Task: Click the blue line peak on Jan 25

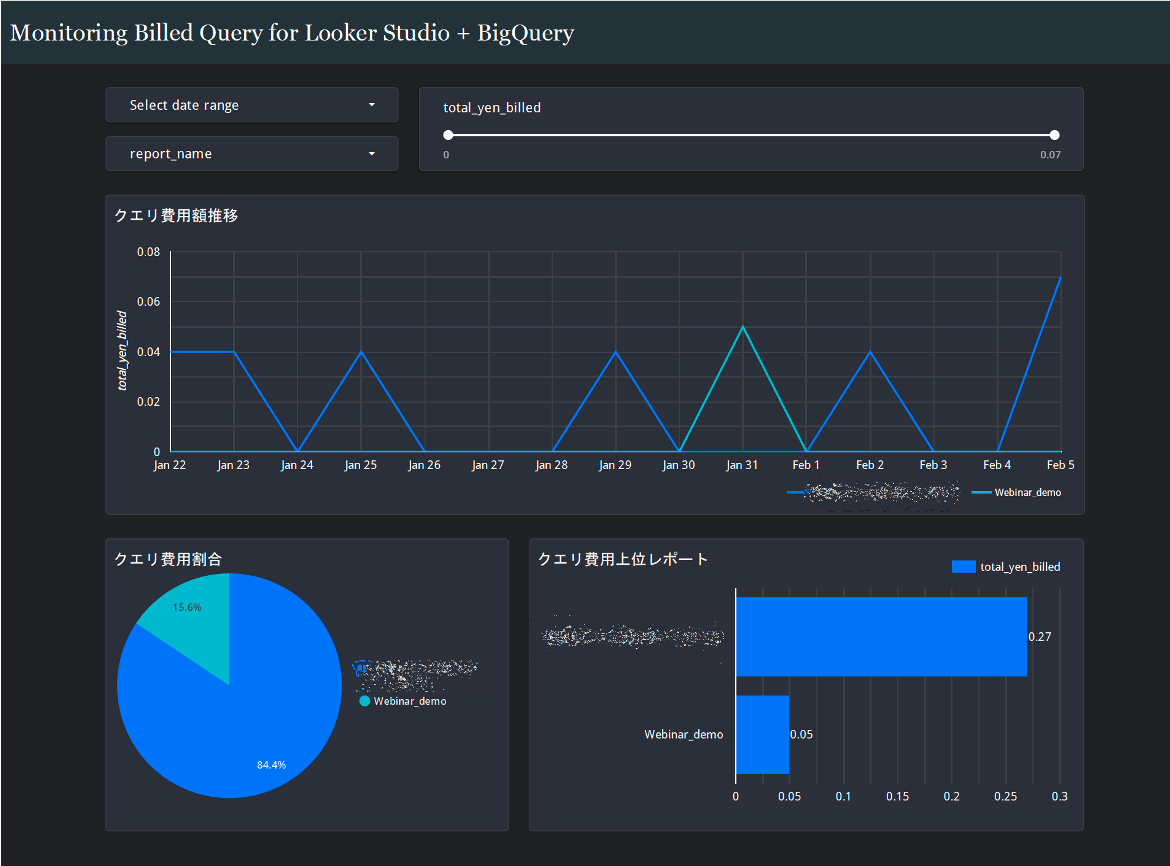Action: pyautogui.click(x=361, y=352)
